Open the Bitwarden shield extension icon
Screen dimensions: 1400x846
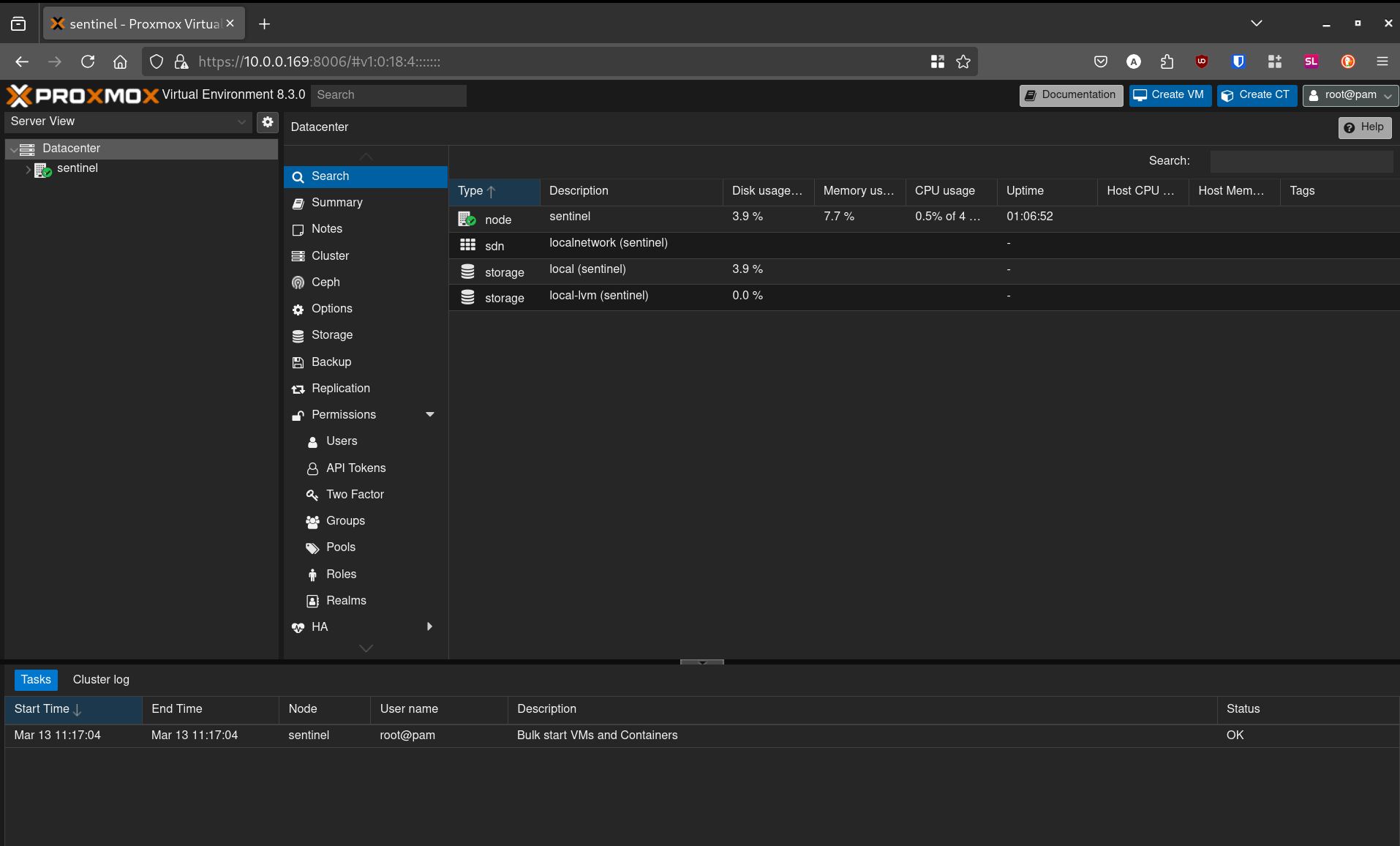click(x=1238, y=61)
